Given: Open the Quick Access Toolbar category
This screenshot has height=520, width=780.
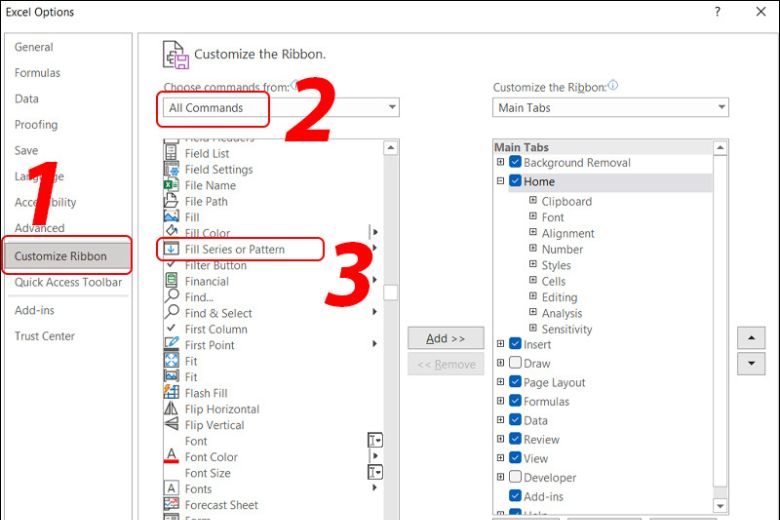Looking at the screenshot, I should pos(68,282).
